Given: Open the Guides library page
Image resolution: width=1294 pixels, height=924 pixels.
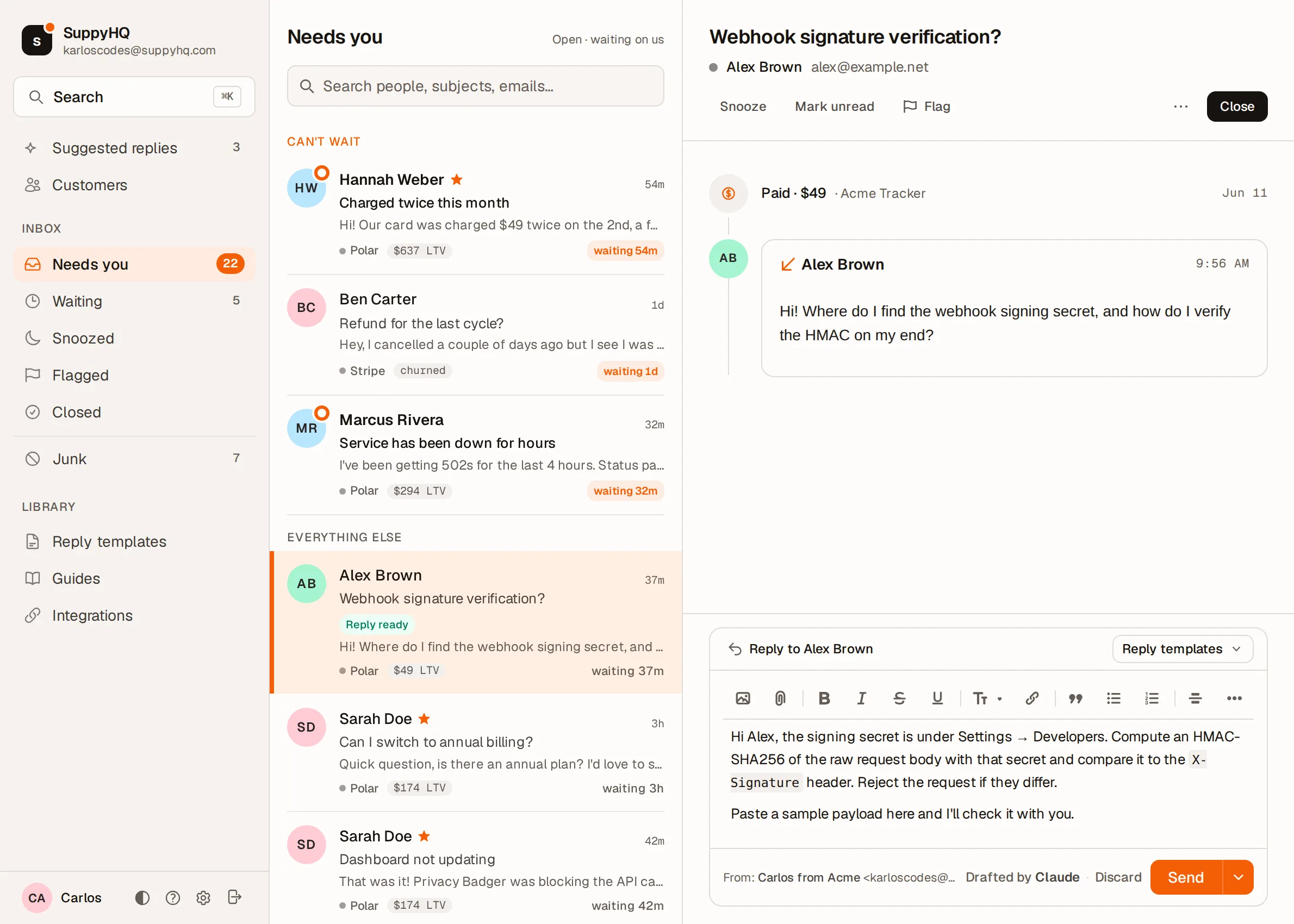Looking at the screenshot, I should pyautogui.click(x=134, y=578).
